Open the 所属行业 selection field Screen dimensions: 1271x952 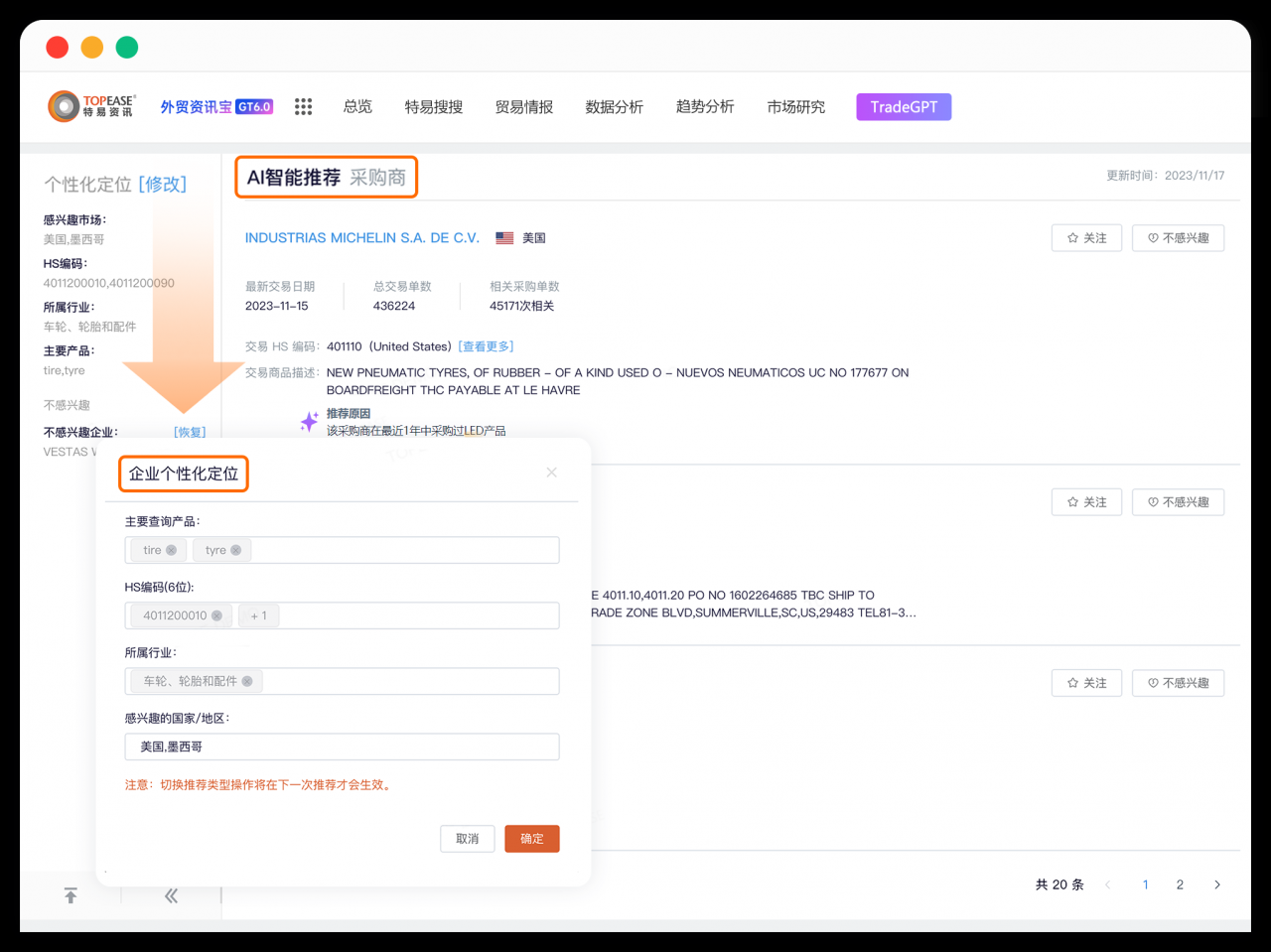[343, 681]
